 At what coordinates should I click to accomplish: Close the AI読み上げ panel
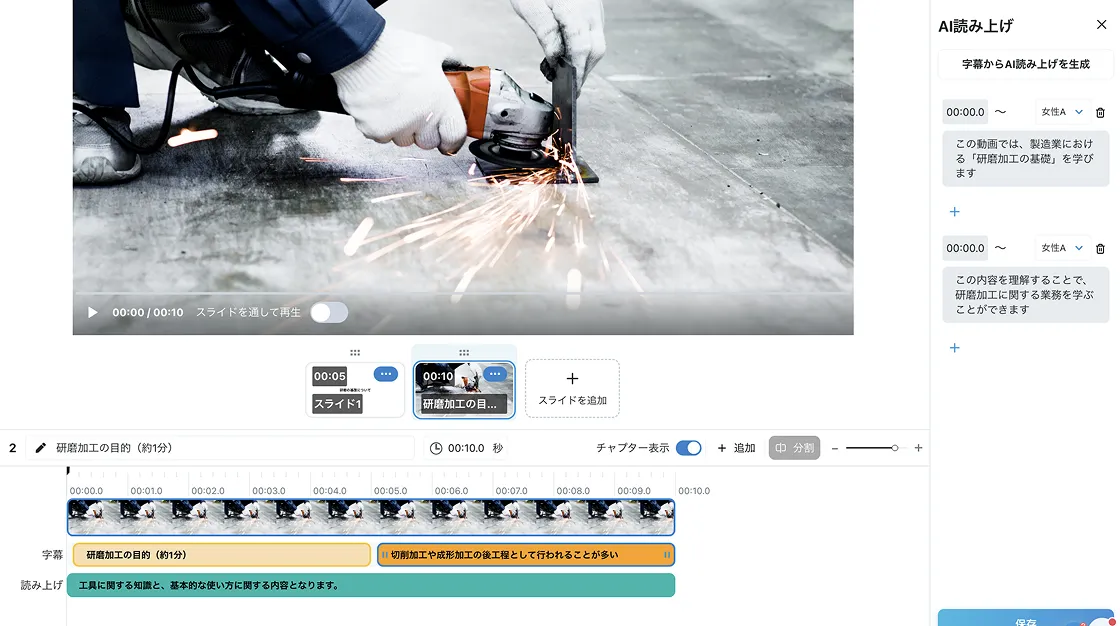click(x=1101, y=26)
